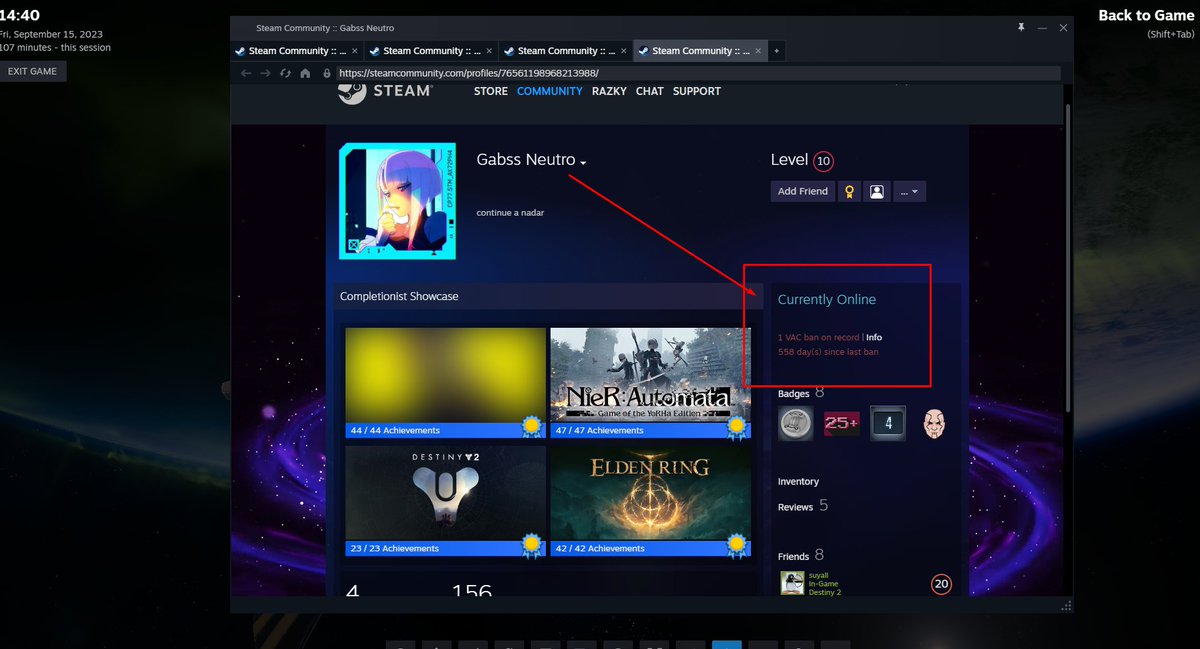Reload the Steam overlay page
The height and width of the screenshot is (649, 1200).
285,73
